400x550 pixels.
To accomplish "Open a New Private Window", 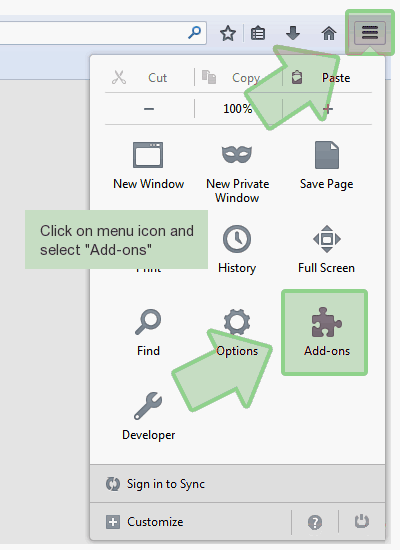I will [x=238, y=173].
